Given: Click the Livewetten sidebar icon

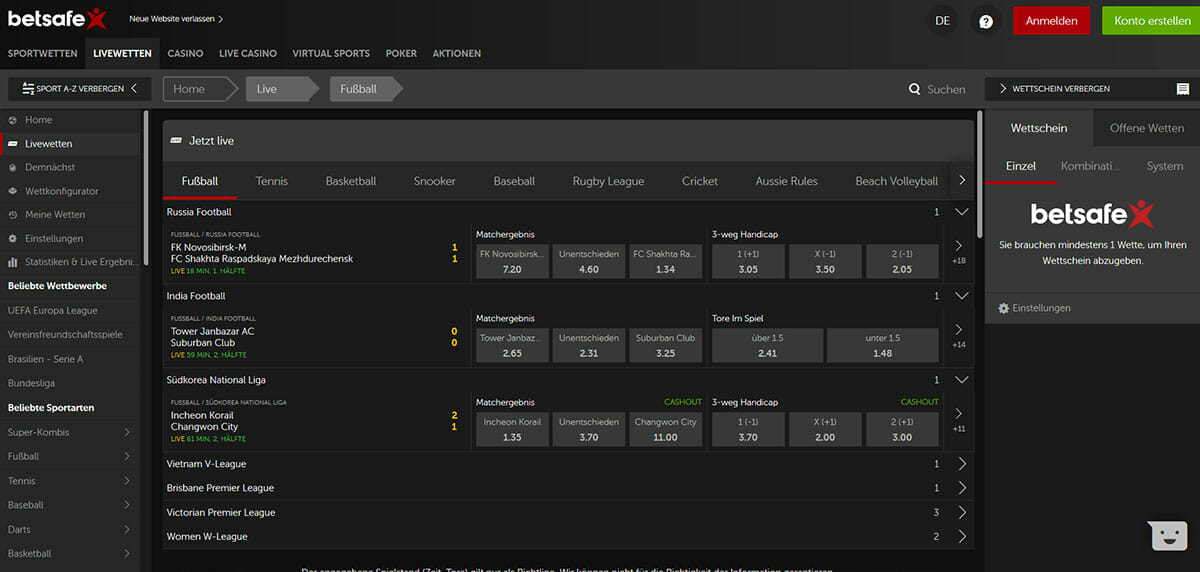Looking at the screenshot, I should coord(13,144).
